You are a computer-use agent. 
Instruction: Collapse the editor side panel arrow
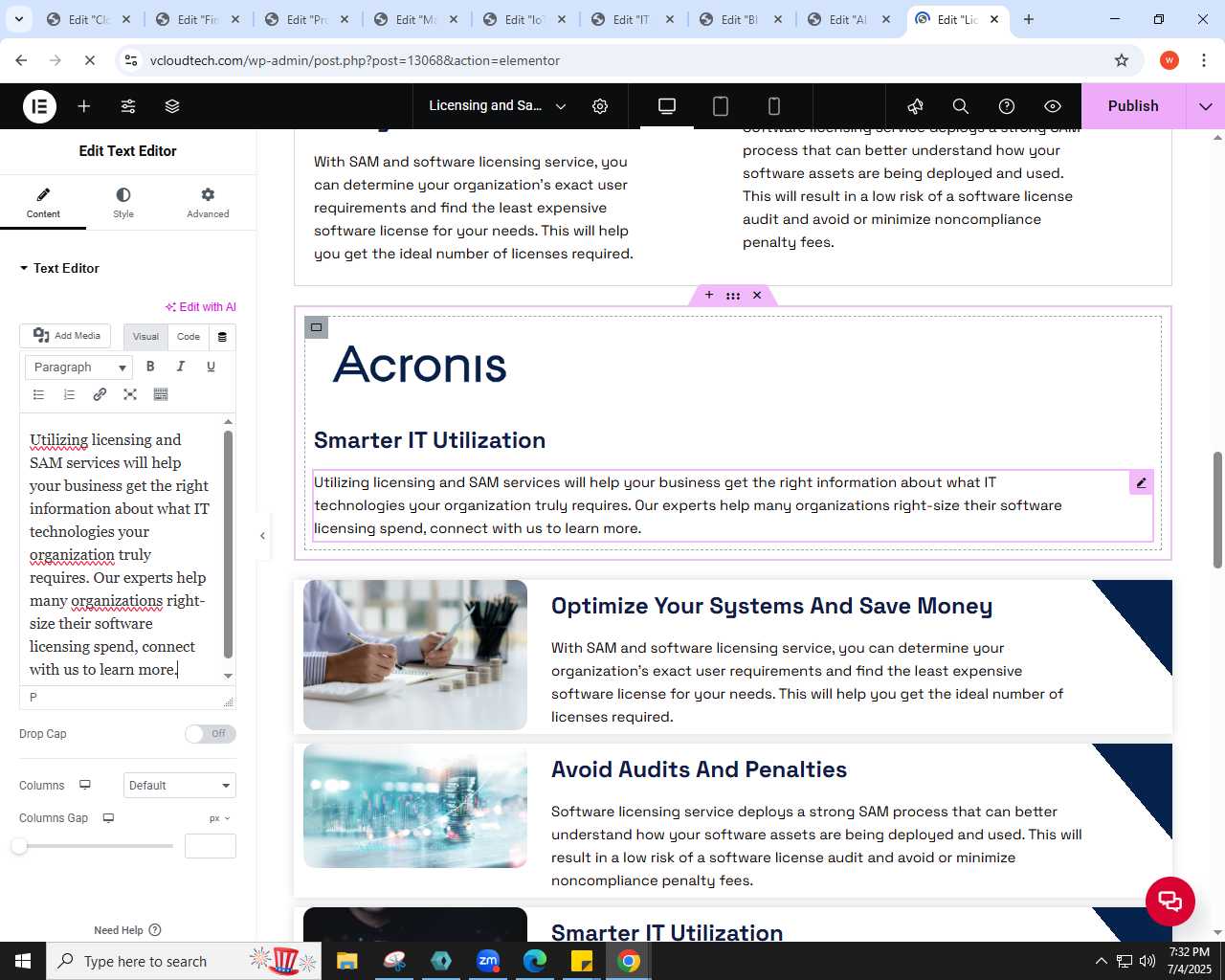262,536
